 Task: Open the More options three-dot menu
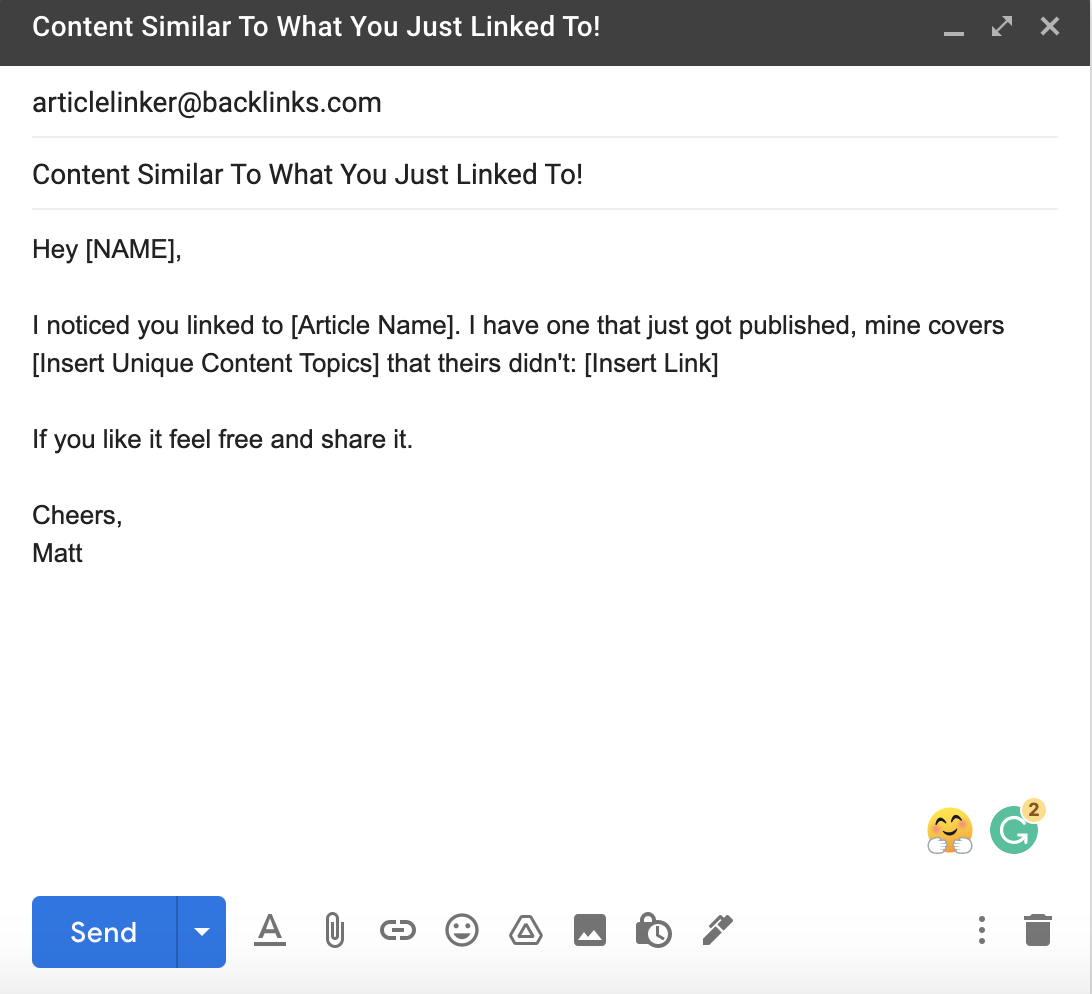[x=981, y=930]
